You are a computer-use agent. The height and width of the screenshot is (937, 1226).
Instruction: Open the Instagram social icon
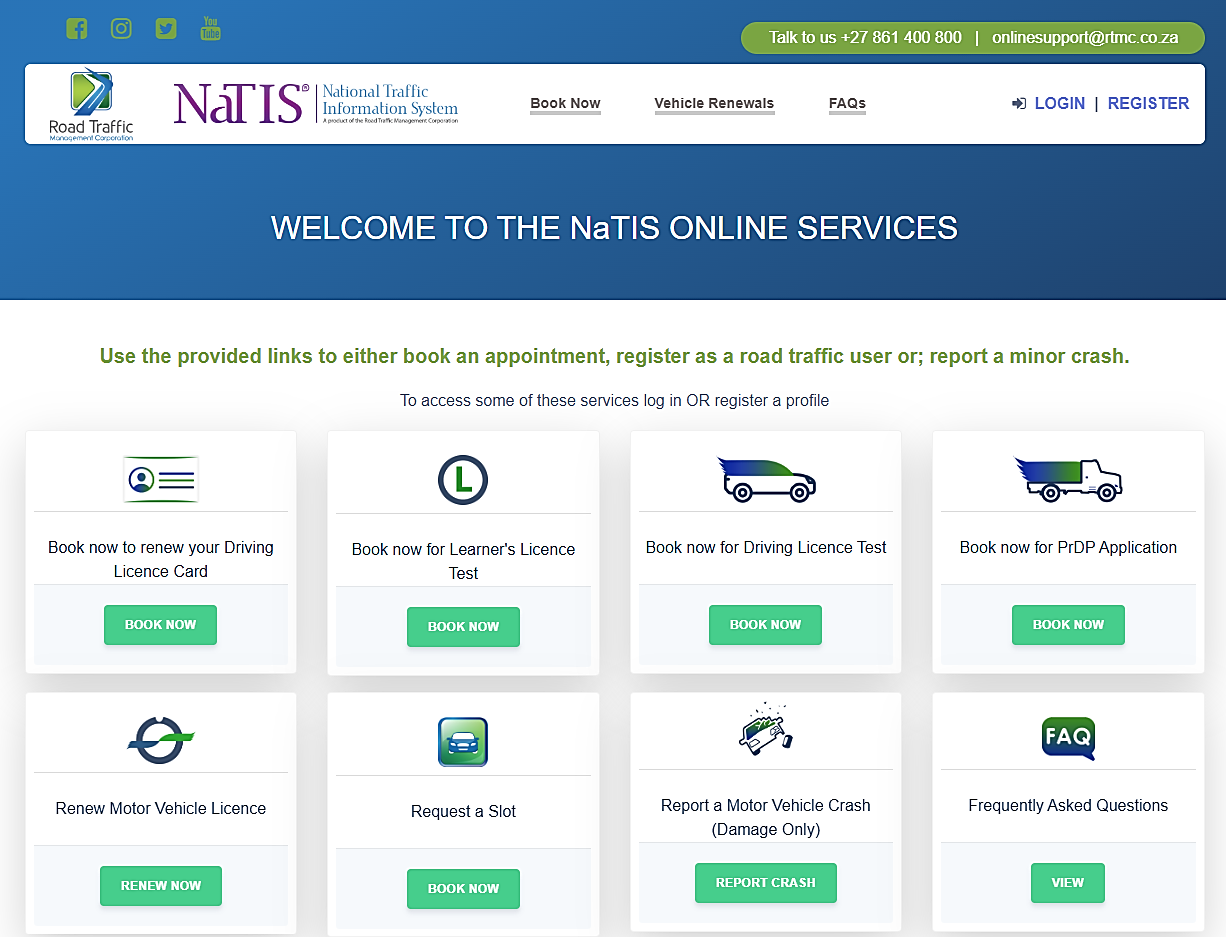[x=121, y=28]
